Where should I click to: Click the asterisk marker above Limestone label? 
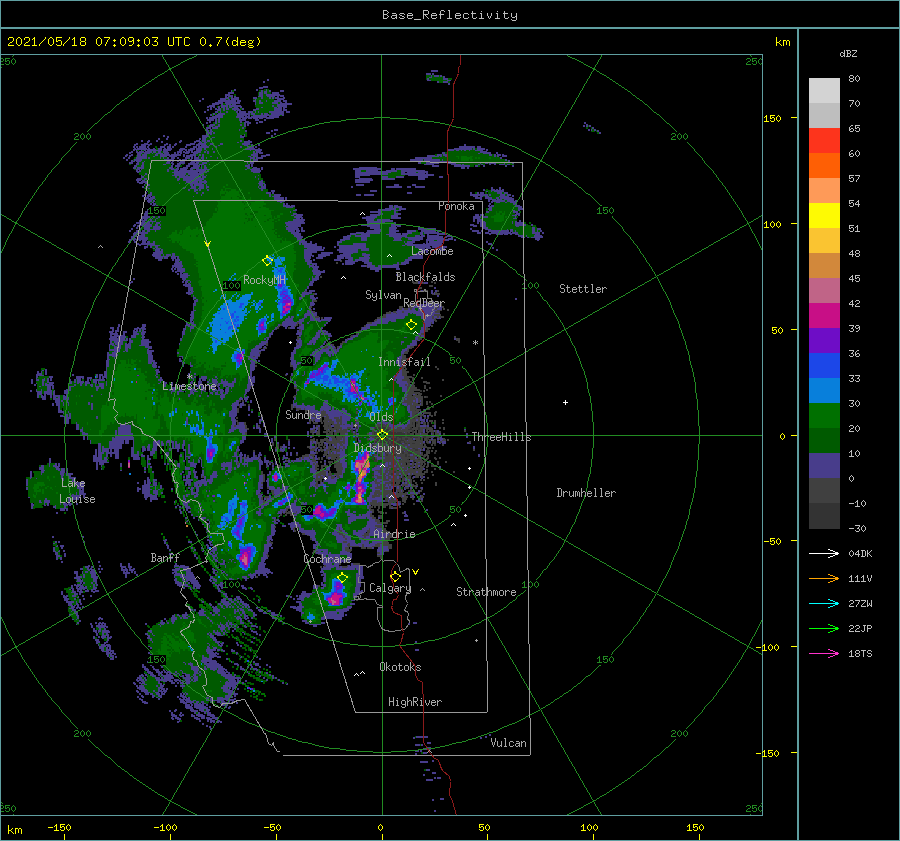click(189, 377)
